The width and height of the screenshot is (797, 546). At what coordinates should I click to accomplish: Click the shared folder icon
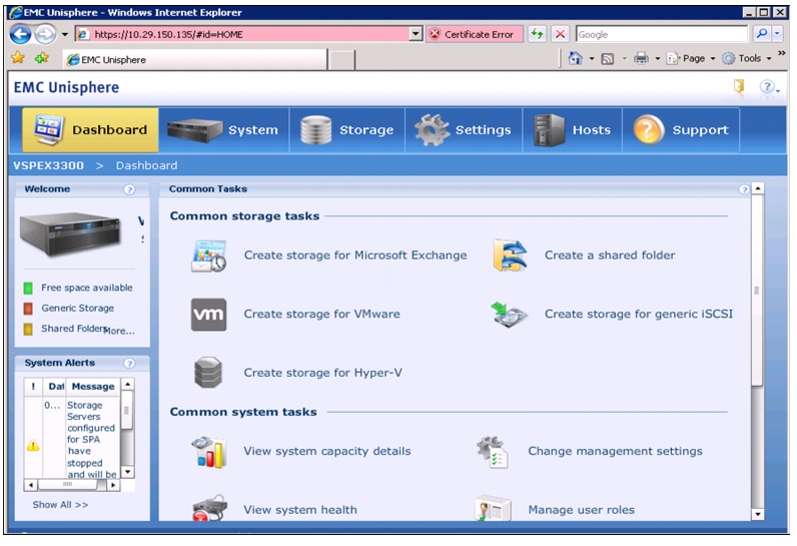click(510, 256)
